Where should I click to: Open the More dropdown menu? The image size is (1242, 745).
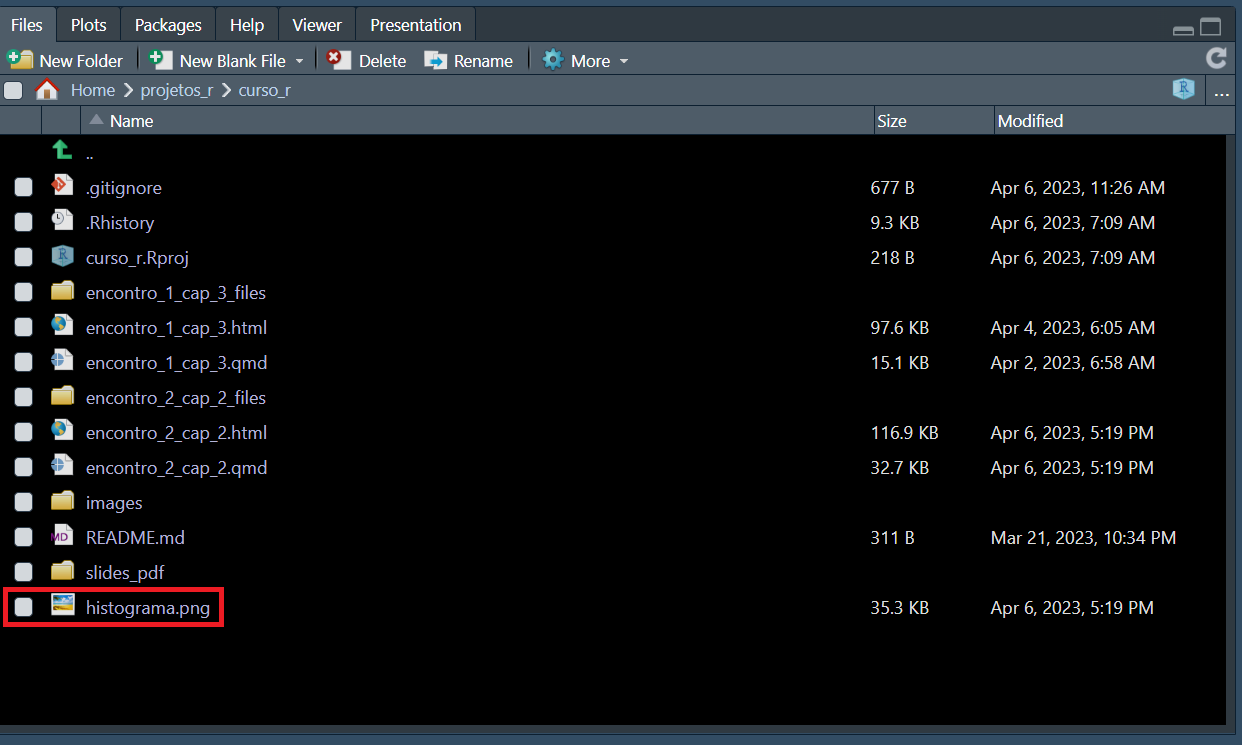586,61
